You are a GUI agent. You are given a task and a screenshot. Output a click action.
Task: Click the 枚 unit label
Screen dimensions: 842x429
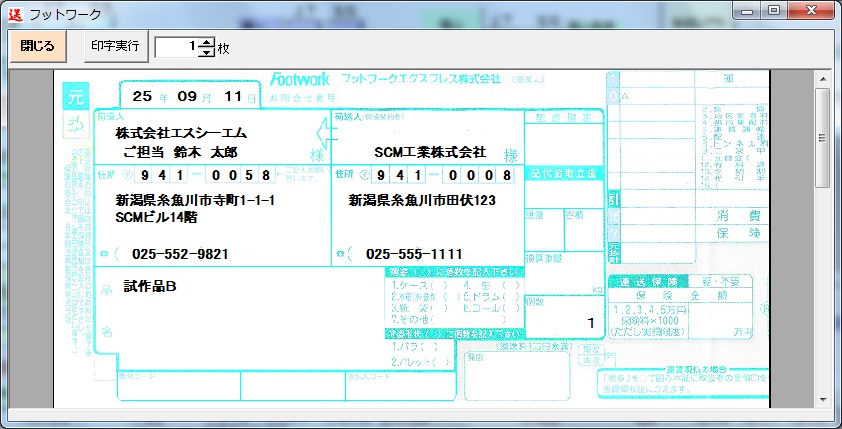(223, 48)
